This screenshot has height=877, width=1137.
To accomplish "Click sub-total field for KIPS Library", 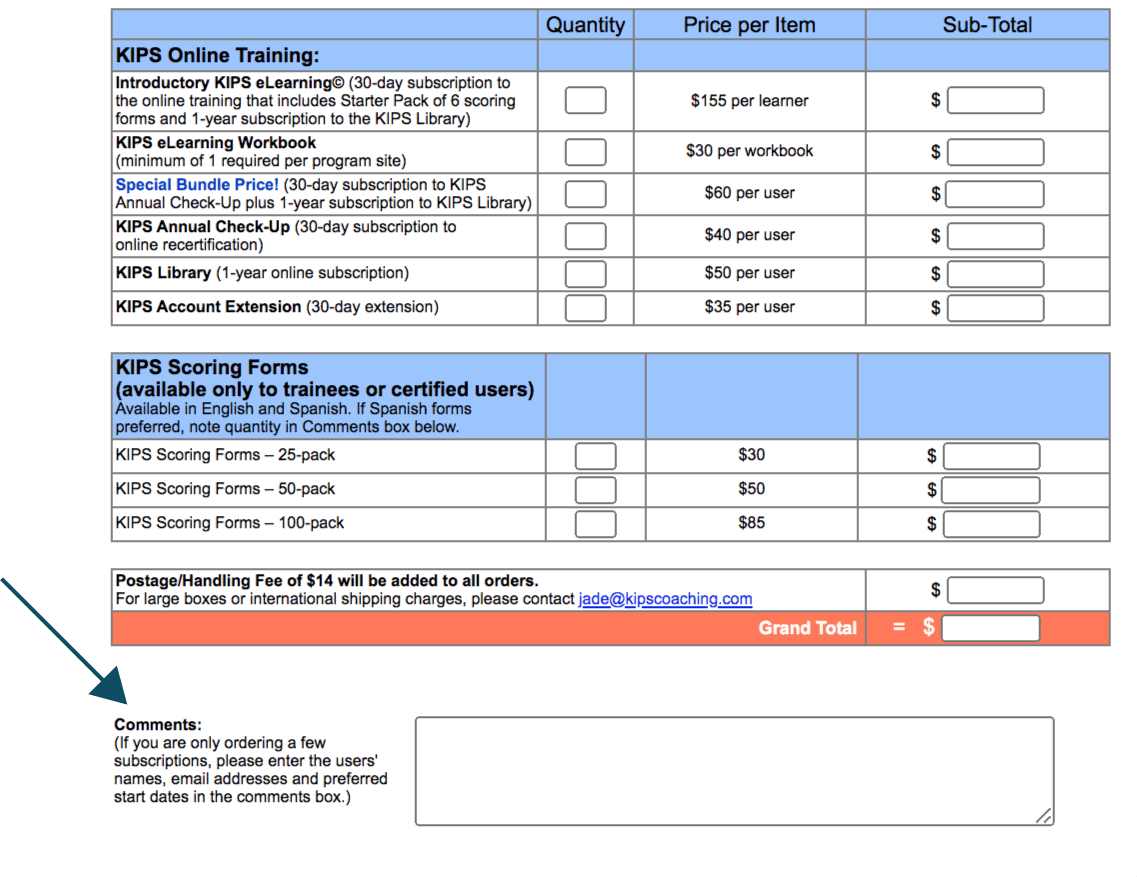I will click(996, 274).
